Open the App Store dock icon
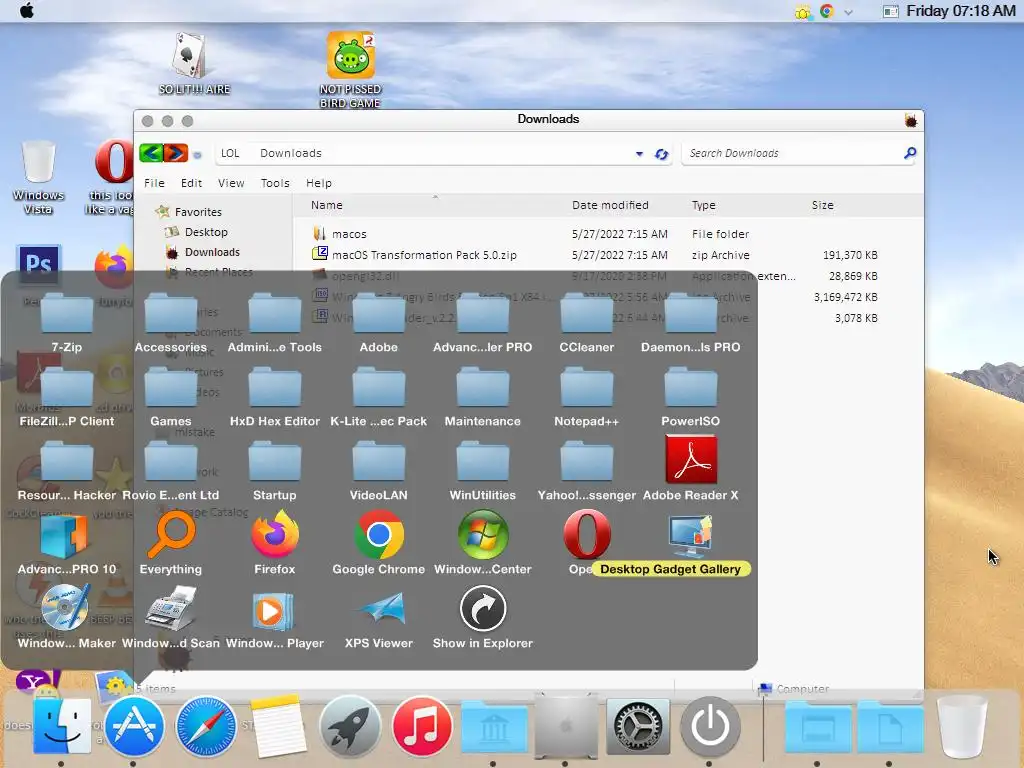Screen dimensions: 1024x768 [134, 726]
